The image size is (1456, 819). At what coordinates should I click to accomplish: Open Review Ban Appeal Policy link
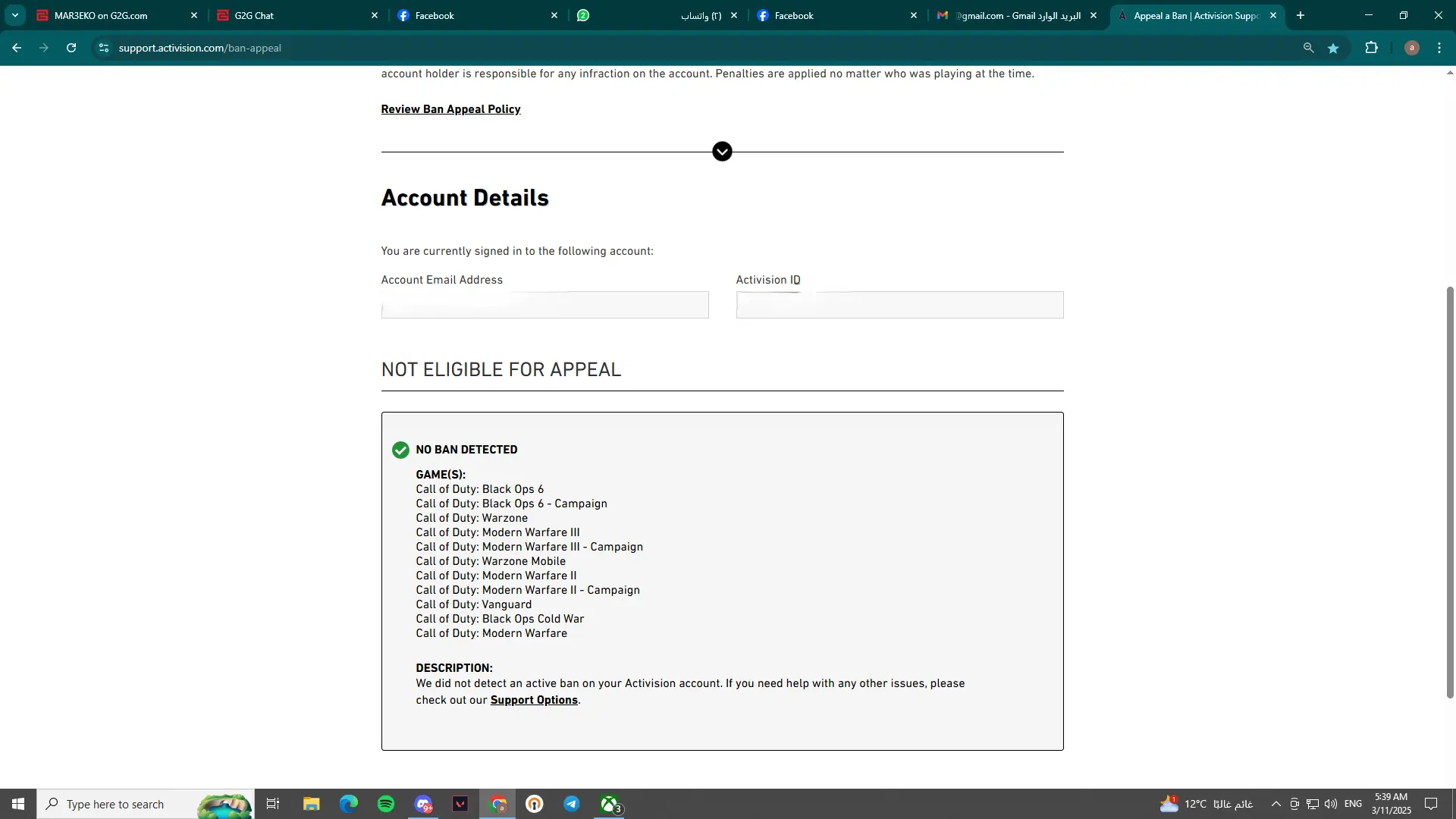pos(450,109)
